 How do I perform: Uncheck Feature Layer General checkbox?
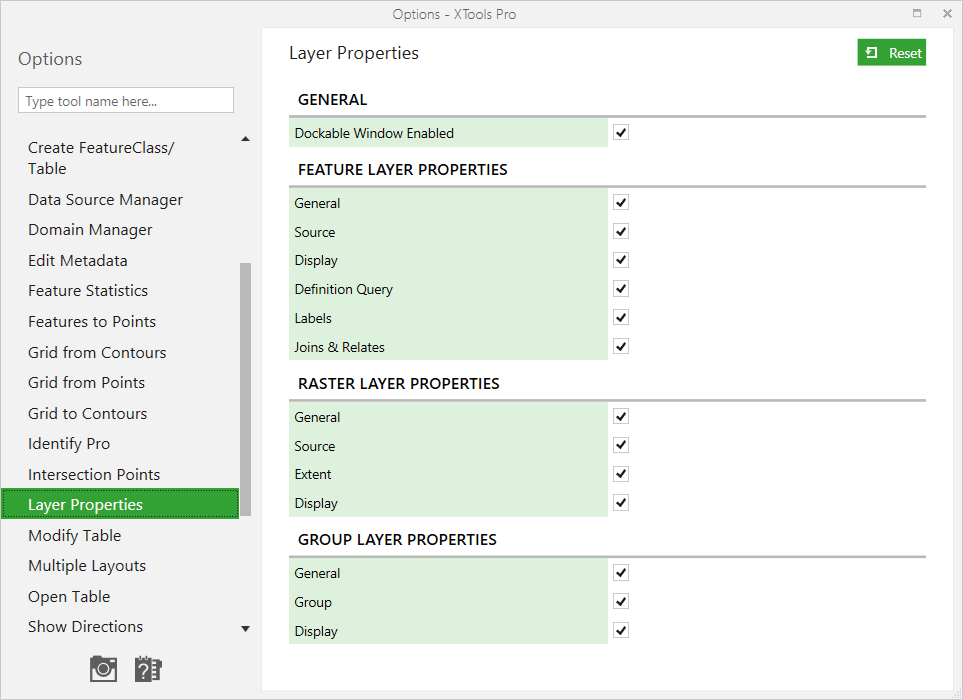(x=621, y=203)
